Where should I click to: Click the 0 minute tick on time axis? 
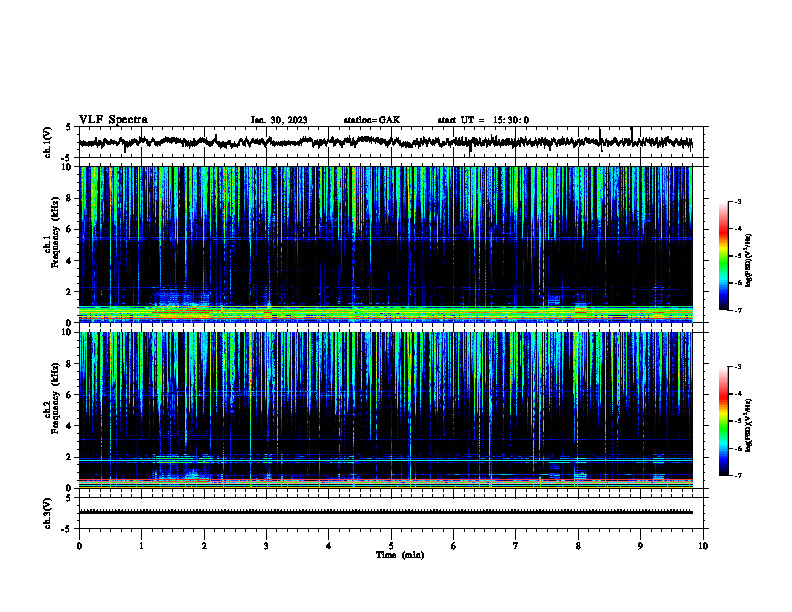(79, 546)
